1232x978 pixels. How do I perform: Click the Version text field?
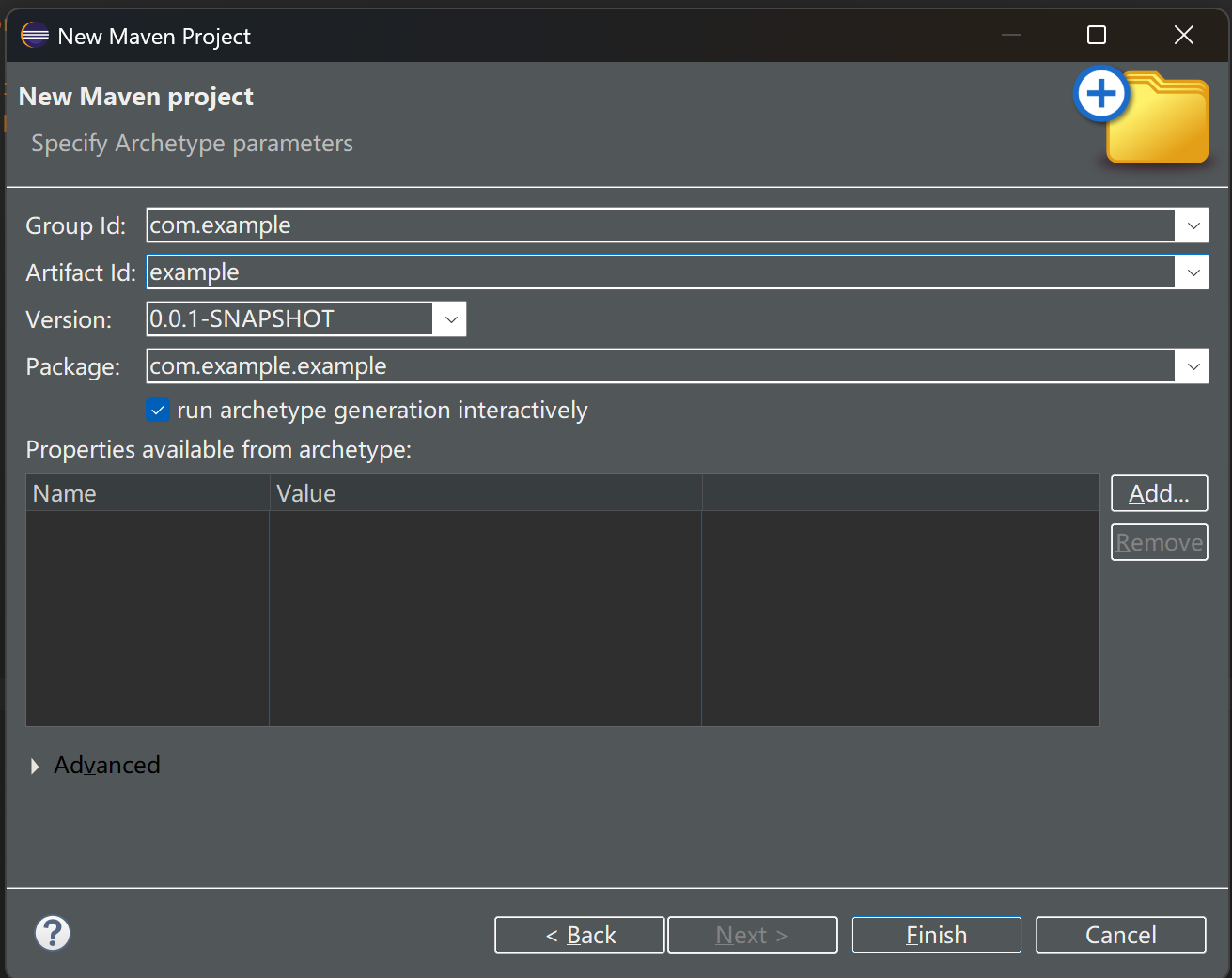pos(289,319)
